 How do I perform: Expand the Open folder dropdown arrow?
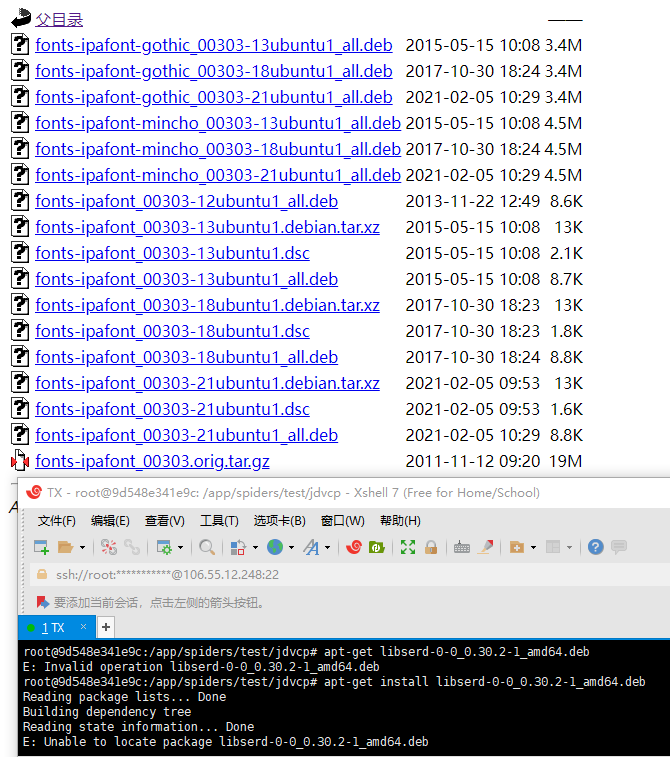pos(83,547)
